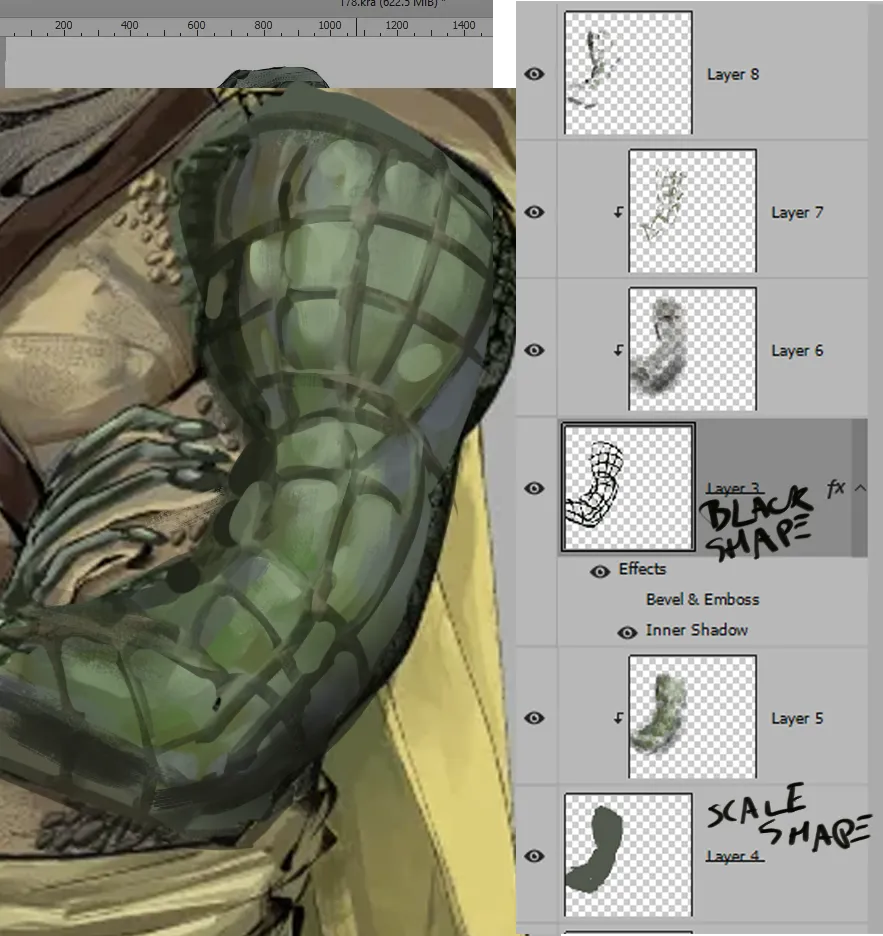
Task: Click the clipping mask arrow on Layer 7
Action: click(618, 212)
